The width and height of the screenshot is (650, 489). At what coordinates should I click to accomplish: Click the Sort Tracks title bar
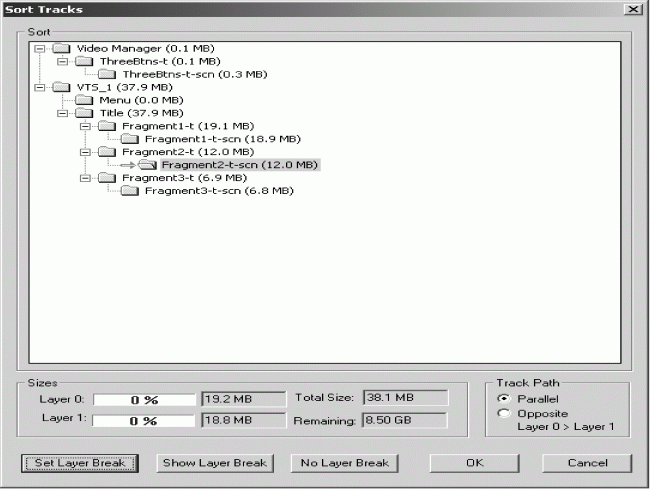pos(311,9)
